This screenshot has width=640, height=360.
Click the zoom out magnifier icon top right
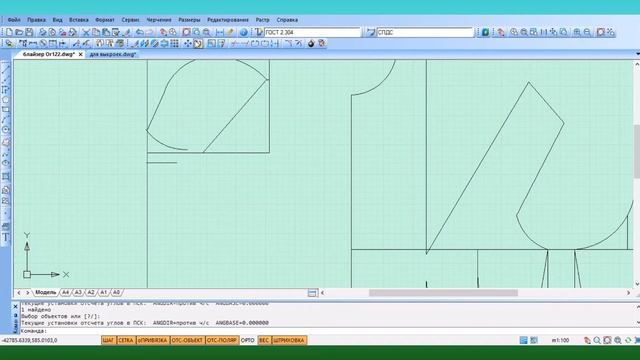(x=587, y=32)
